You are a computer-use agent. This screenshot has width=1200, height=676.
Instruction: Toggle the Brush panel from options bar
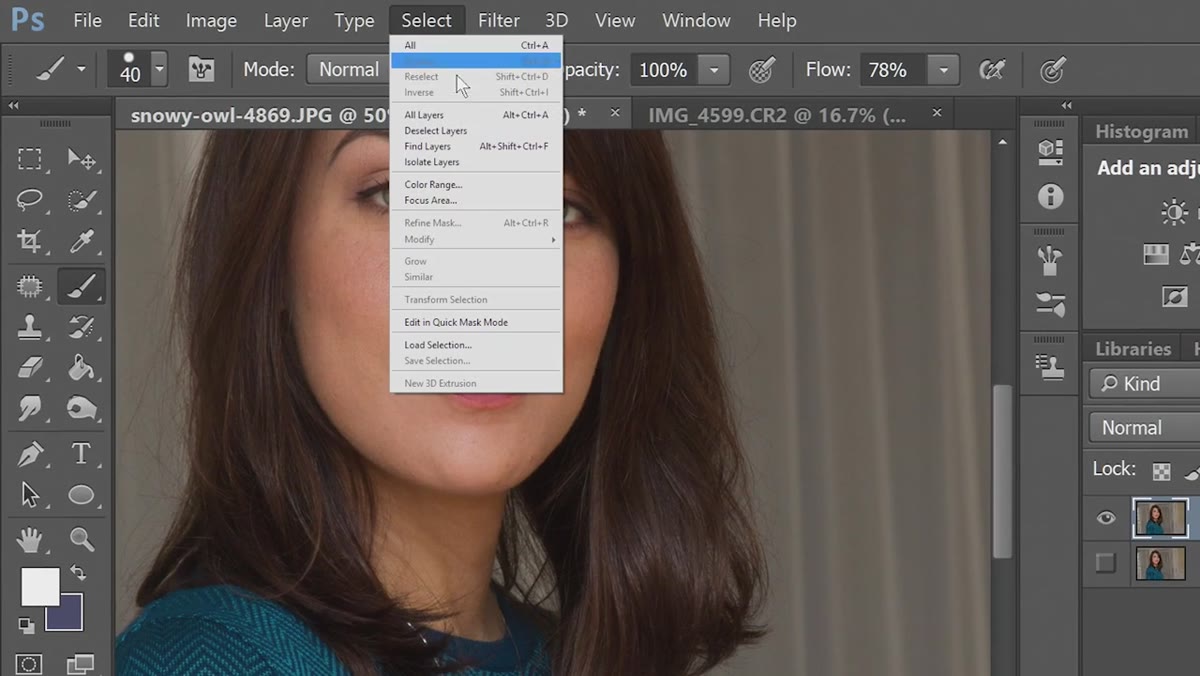(201, 70)
